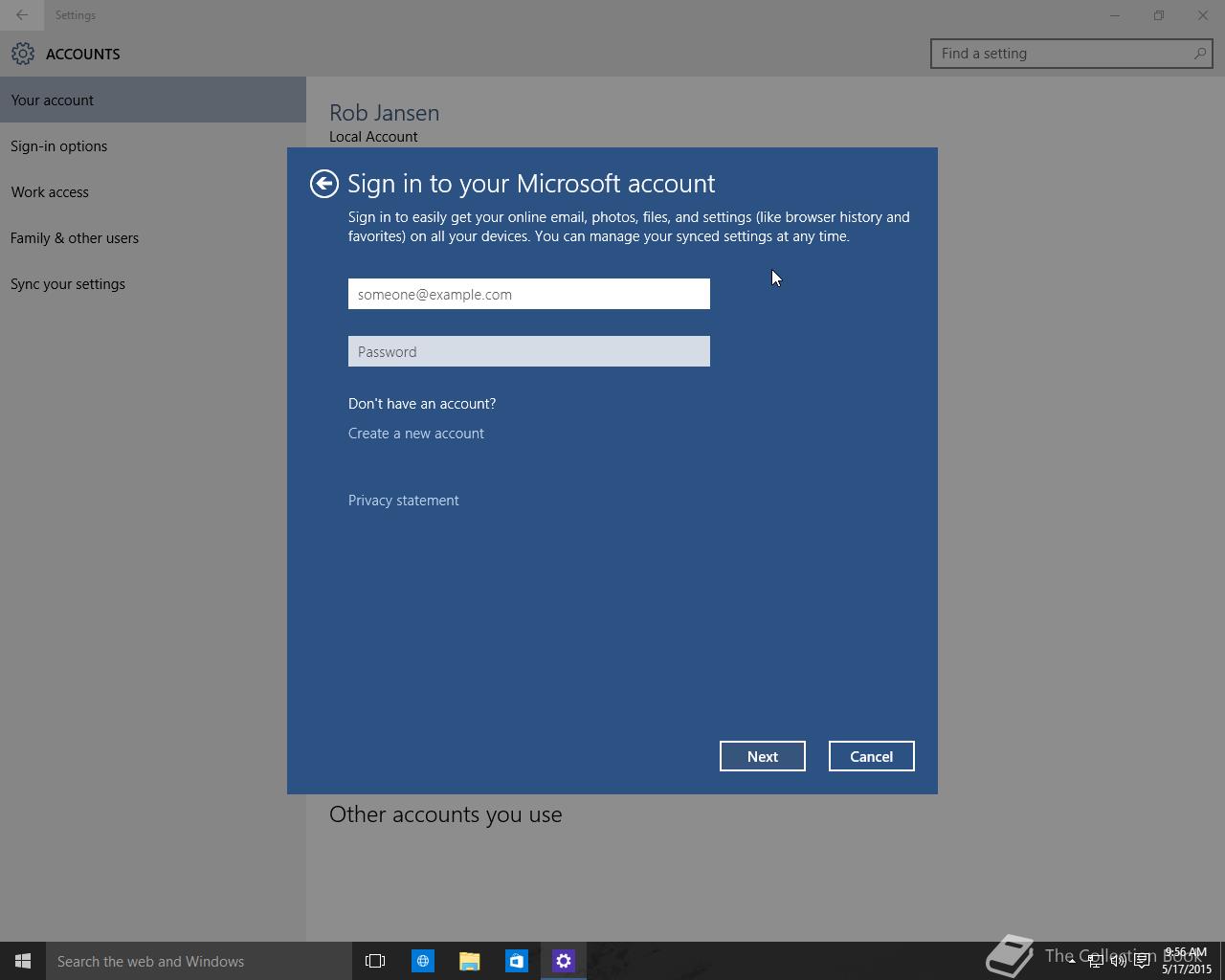The height and width of the screenshot is (980, 1225).
Task: Click the Settings window back arrow
Action: [22, 15]
